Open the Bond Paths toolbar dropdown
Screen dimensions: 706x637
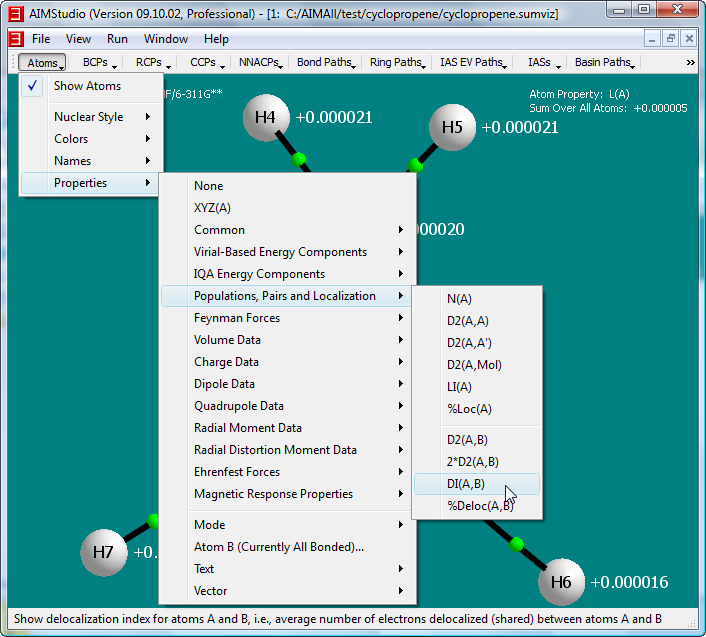pyautogui.click(x=326, y=62)
